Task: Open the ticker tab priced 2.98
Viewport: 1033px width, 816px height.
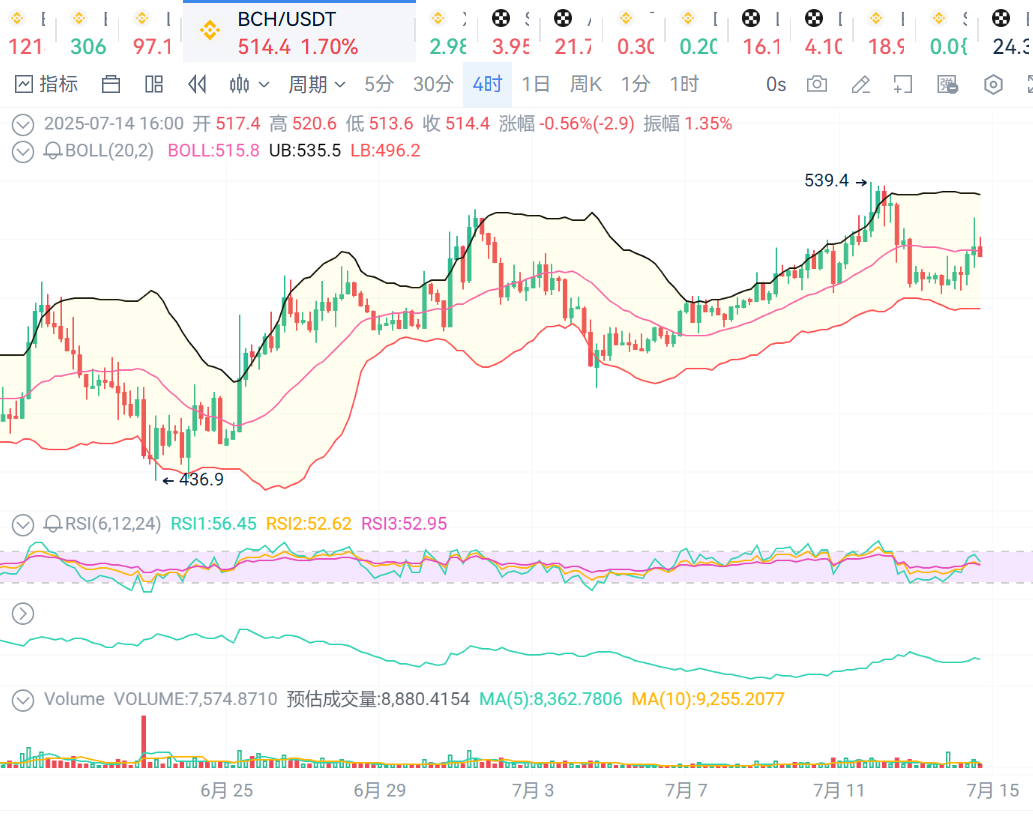Action: coord(448,32)
